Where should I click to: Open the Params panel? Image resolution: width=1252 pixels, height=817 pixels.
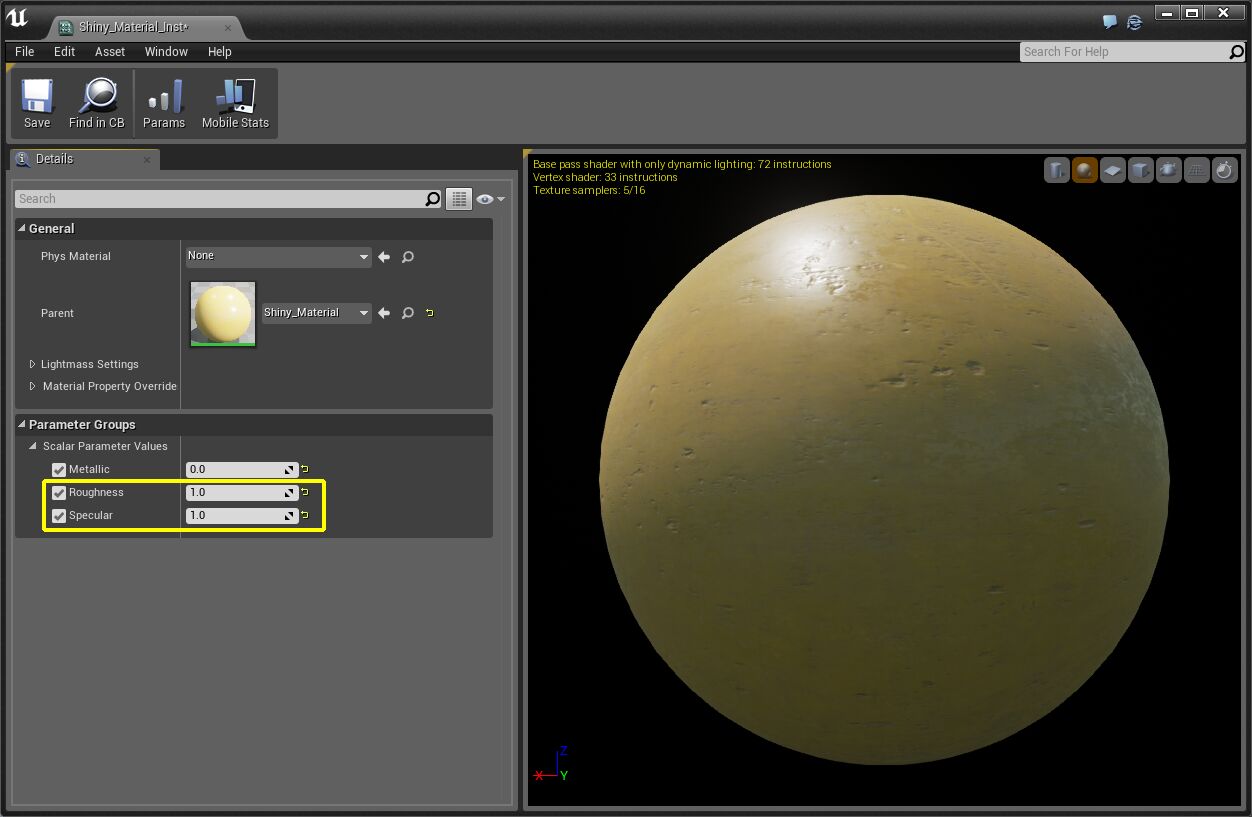coord(163,103)
